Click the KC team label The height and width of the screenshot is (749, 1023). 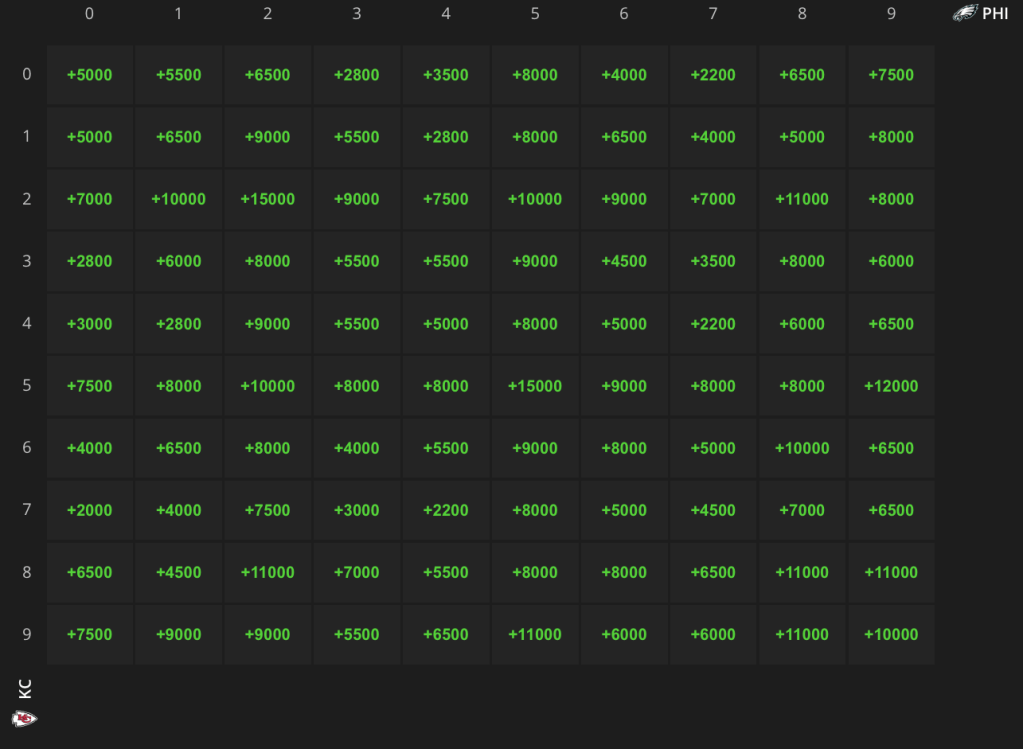[x=25, y=689]
